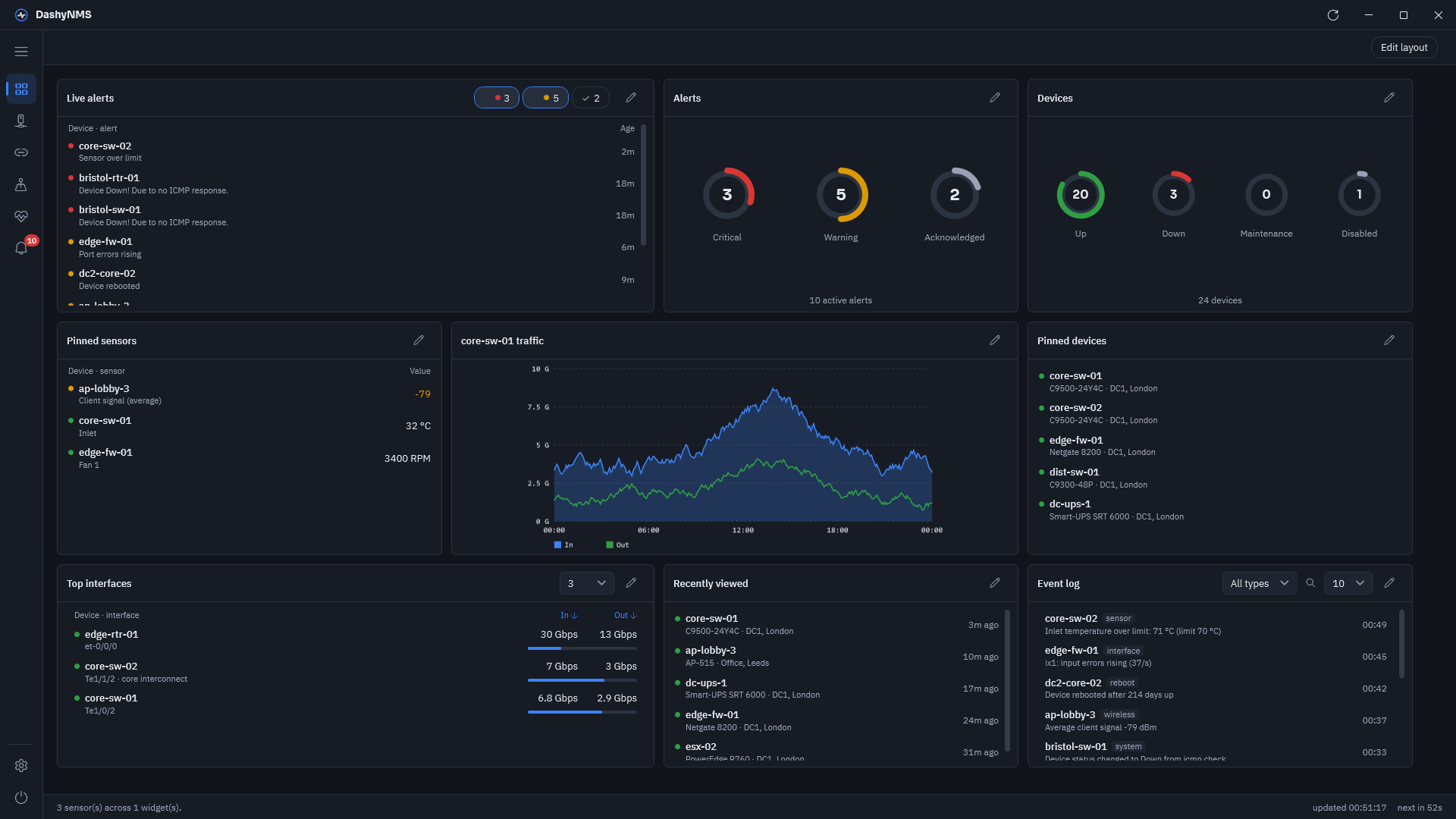Edit the Pinned devices widget

coord(1389,340)
